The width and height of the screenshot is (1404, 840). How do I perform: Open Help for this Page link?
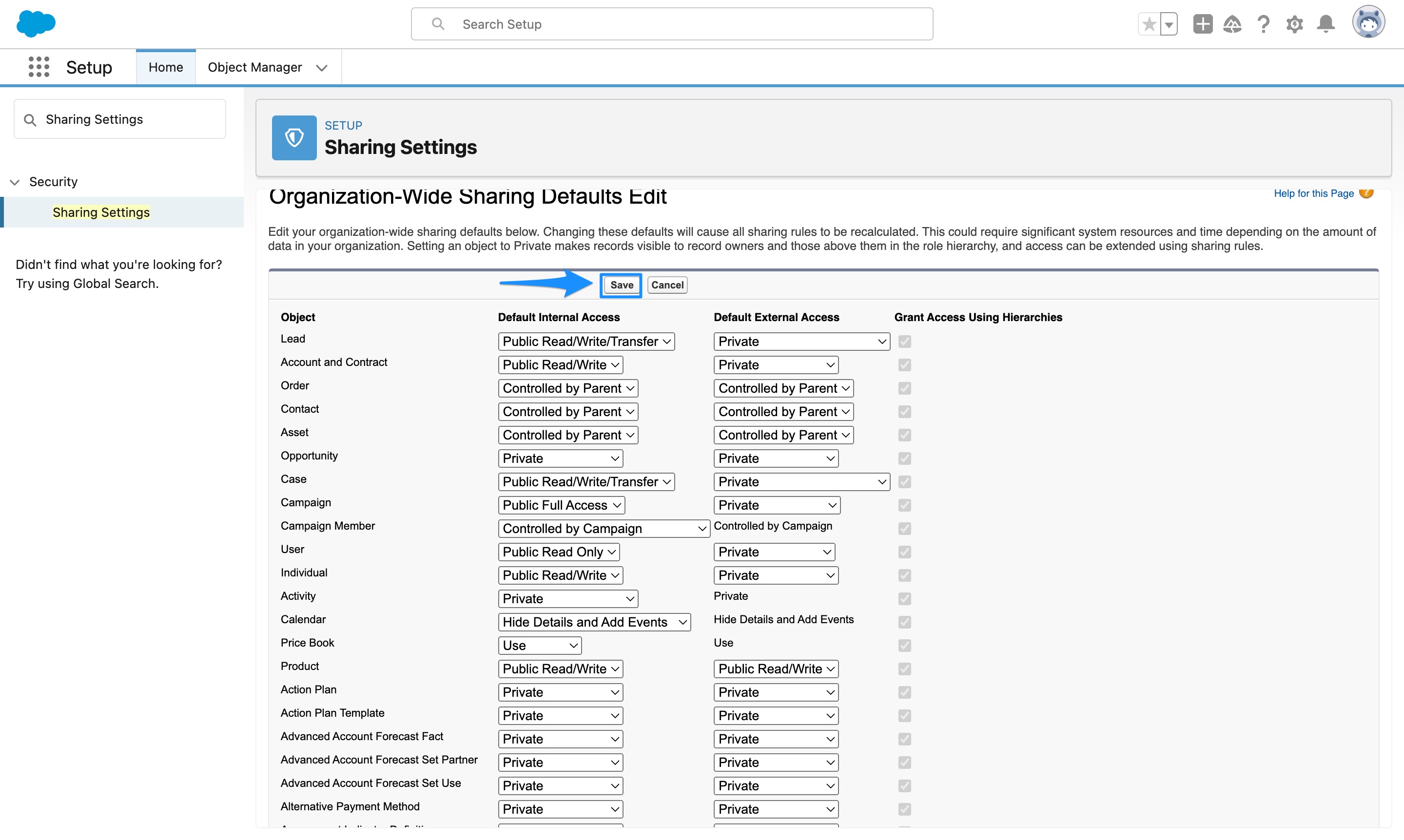click(1313, 193)
